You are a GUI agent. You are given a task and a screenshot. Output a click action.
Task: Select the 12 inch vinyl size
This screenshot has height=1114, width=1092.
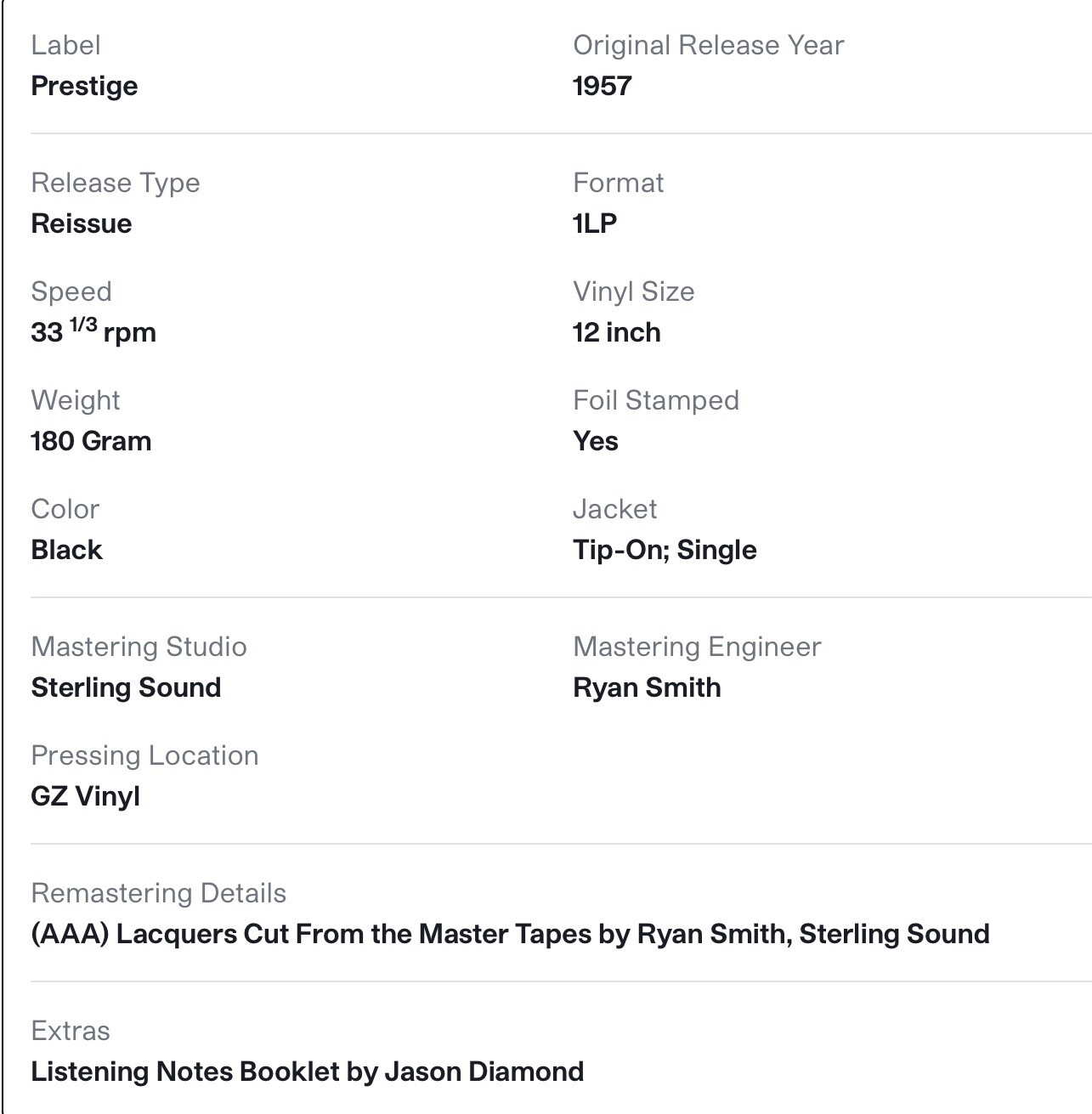(617, 332)
